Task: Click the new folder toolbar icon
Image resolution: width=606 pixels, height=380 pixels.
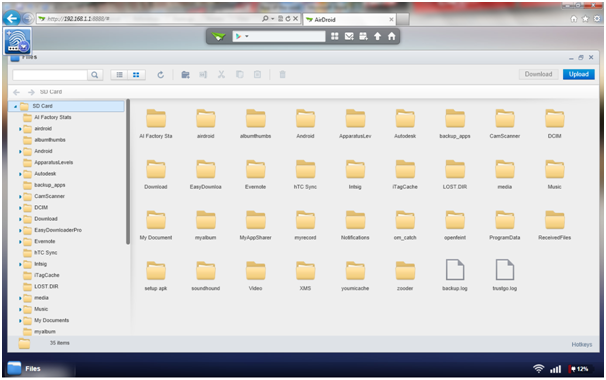Action: (x=186, y=75)
